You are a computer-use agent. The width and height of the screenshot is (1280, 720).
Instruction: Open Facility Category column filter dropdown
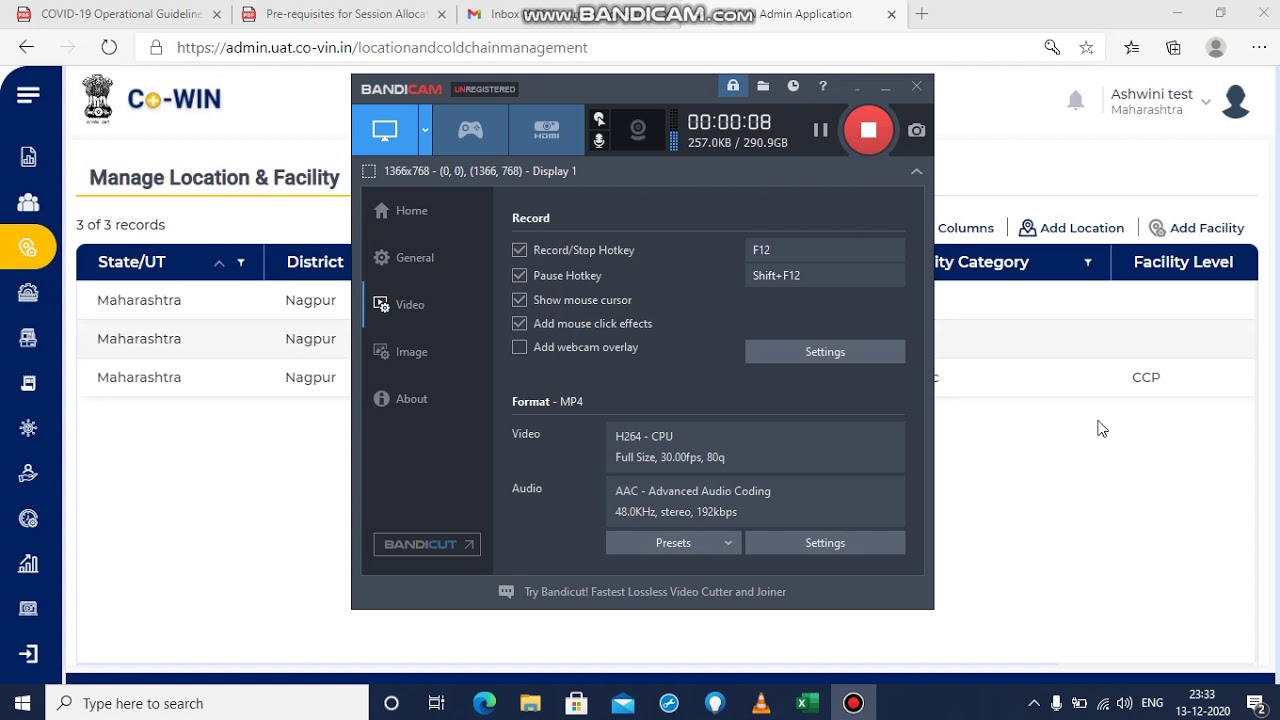coord(1088,263)
